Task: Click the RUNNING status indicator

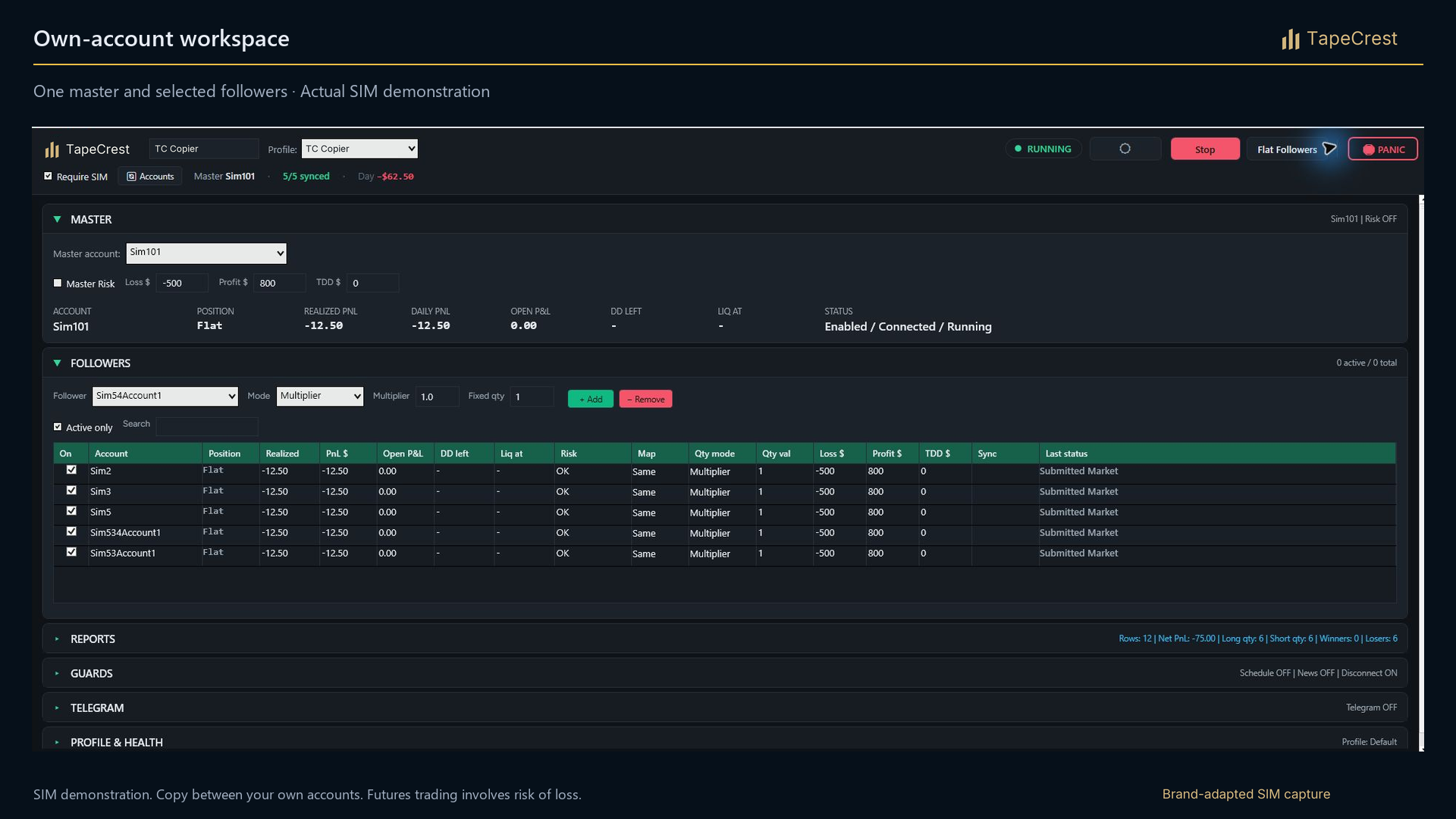Action: [1043, 149]
